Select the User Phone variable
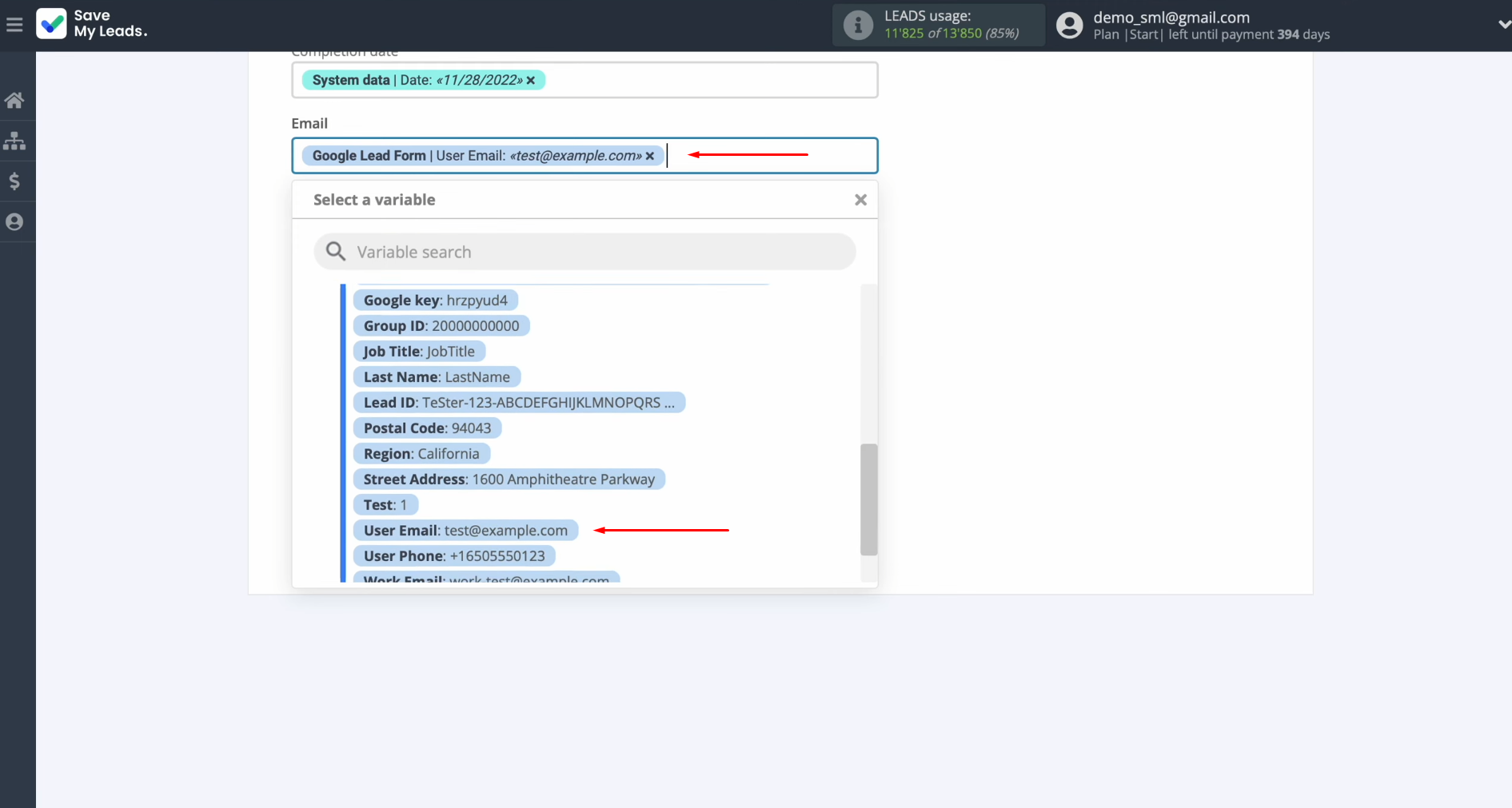 (x=454, y=556)
